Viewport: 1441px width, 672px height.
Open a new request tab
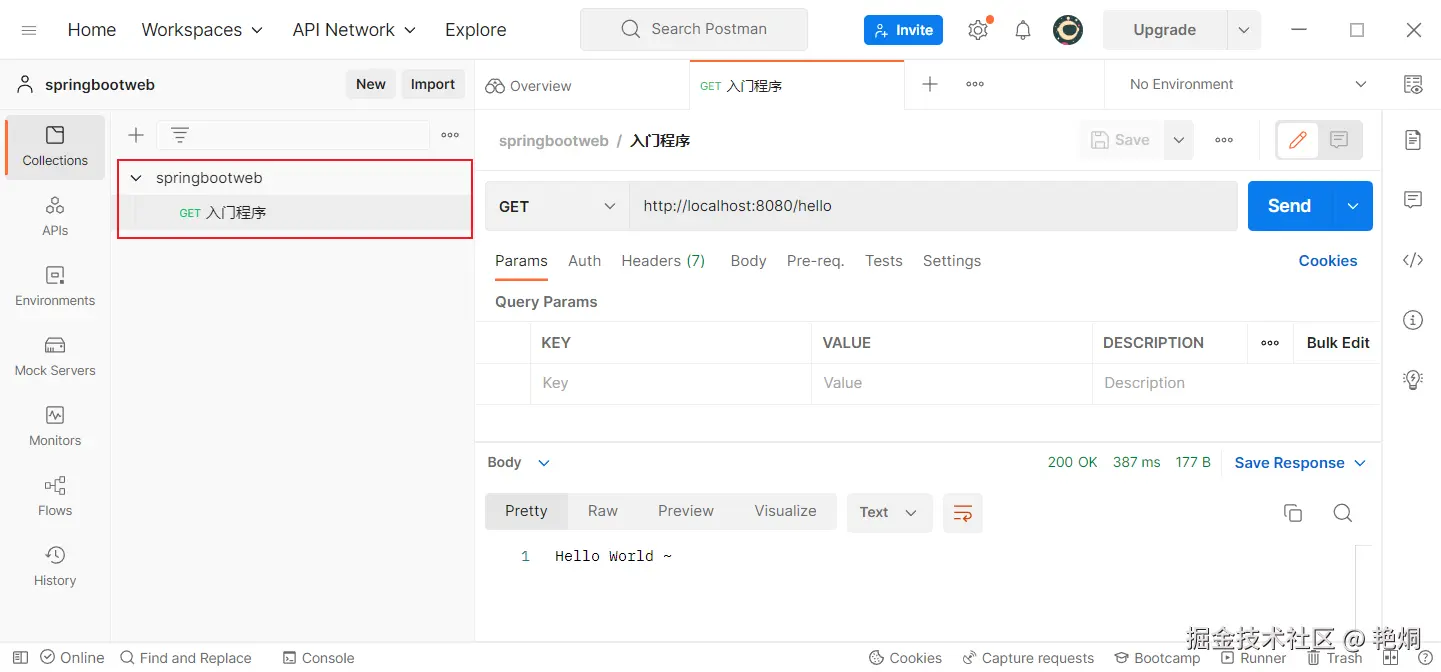click(930, 84)
